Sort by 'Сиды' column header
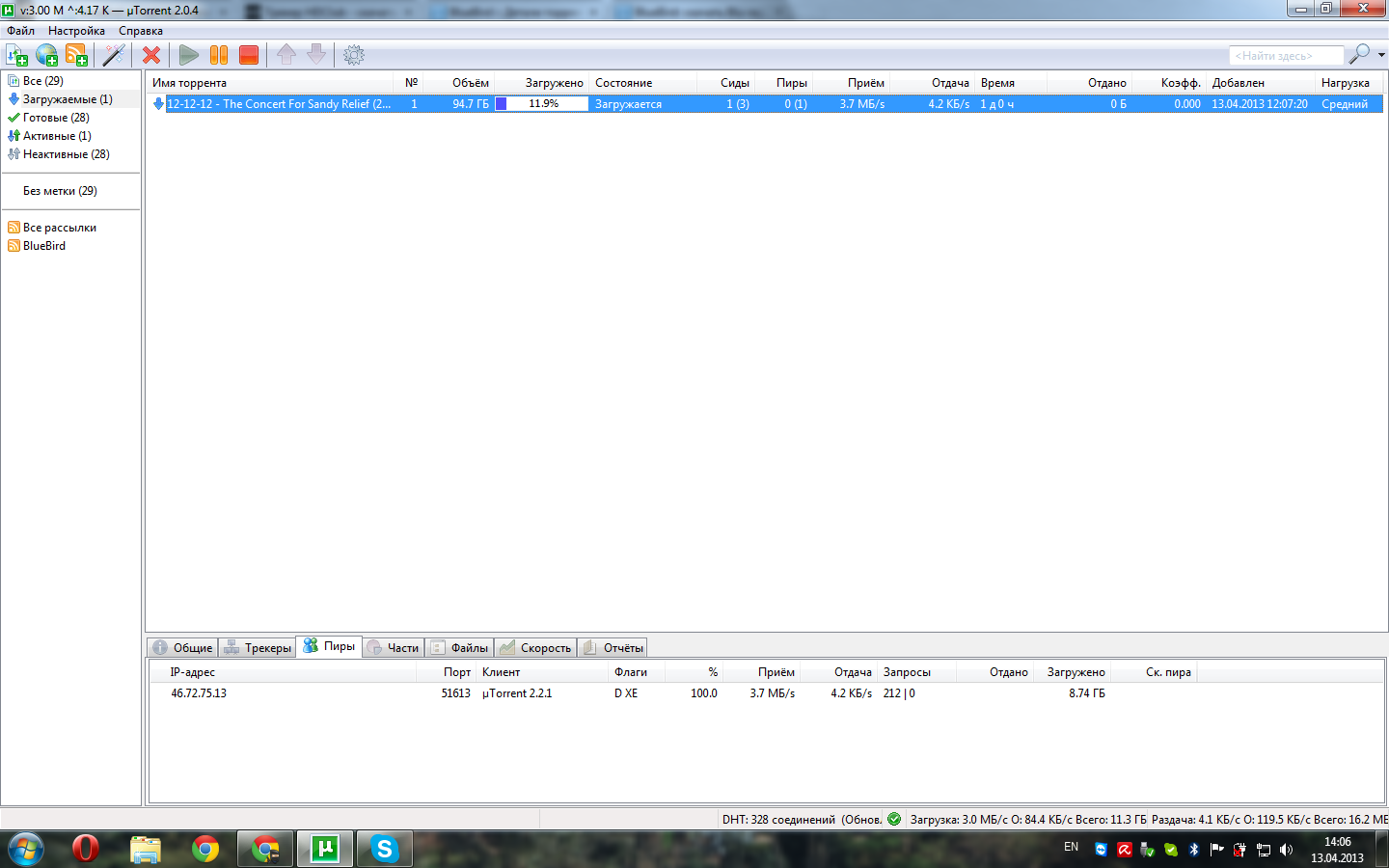Viewport: 1389px width, 868px height. (x=725, y=83)
